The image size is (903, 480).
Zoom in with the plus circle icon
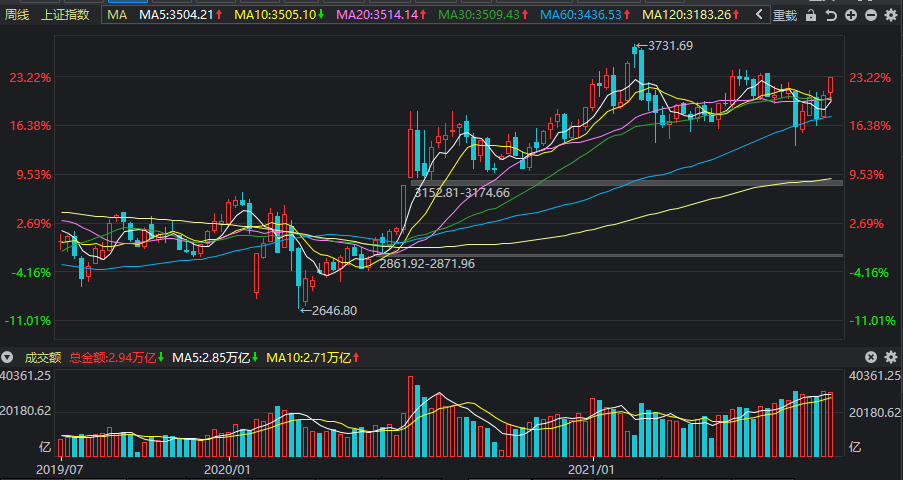click(x=851, y=15)
